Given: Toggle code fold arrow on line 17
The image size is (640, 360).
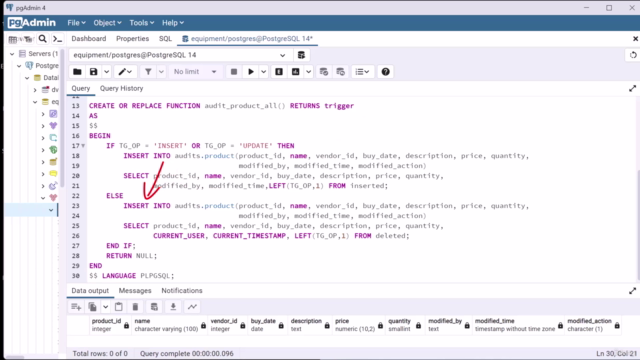Looking at the screenshot, I should click(83, 146).
